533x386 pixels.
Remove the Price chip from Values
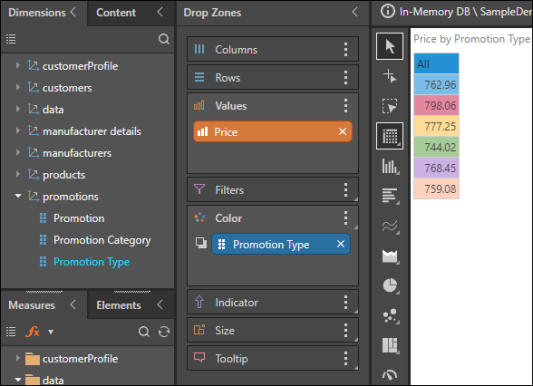[x=342, y=131]
